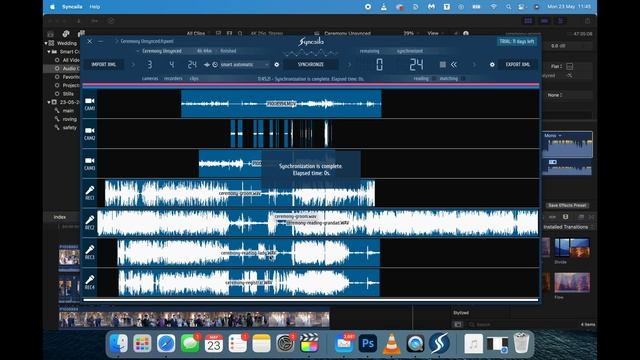Click the ceremony-groom.wav clip on REC1
640x360 pixels.
(240, 193)
